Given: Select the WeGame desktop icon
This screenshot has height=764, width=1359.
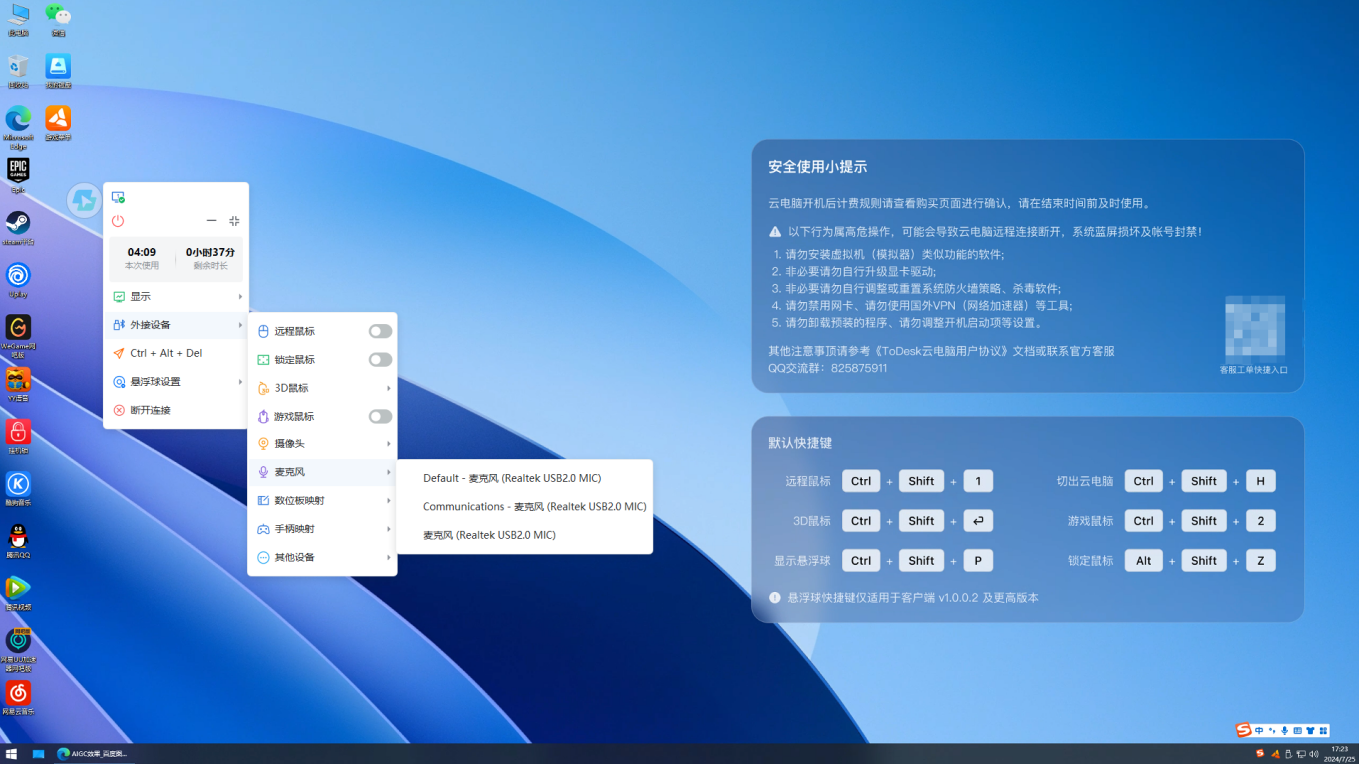Looking at the screenshot, I should click(18, 336).
